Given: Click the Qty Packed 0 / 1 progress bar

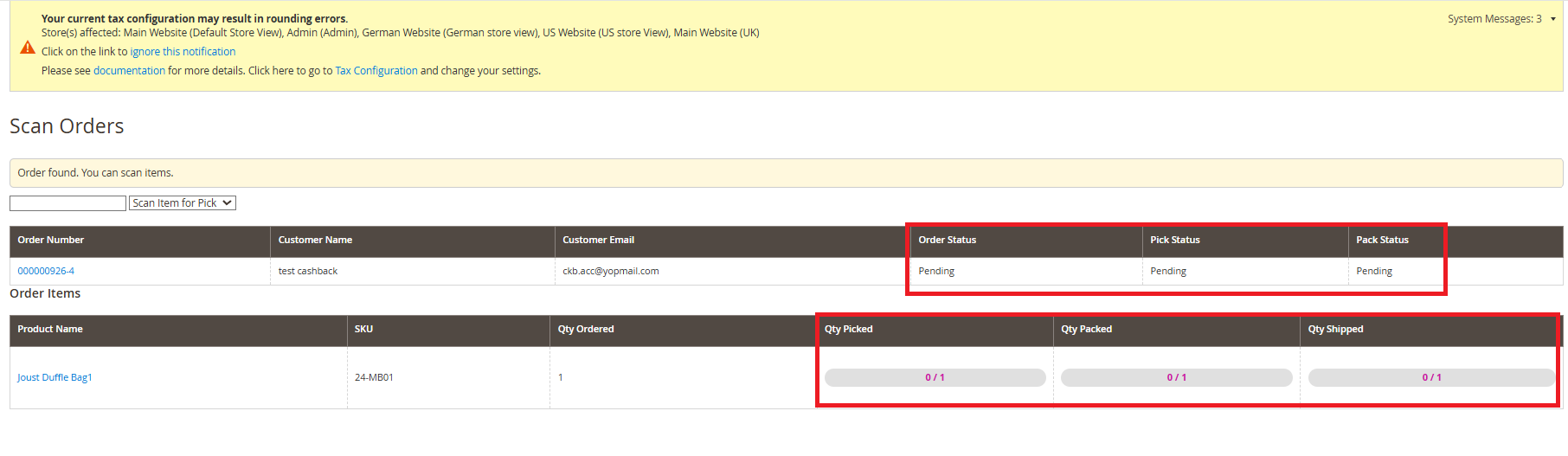Looking at the screenshot, I should coord(1176,378).
